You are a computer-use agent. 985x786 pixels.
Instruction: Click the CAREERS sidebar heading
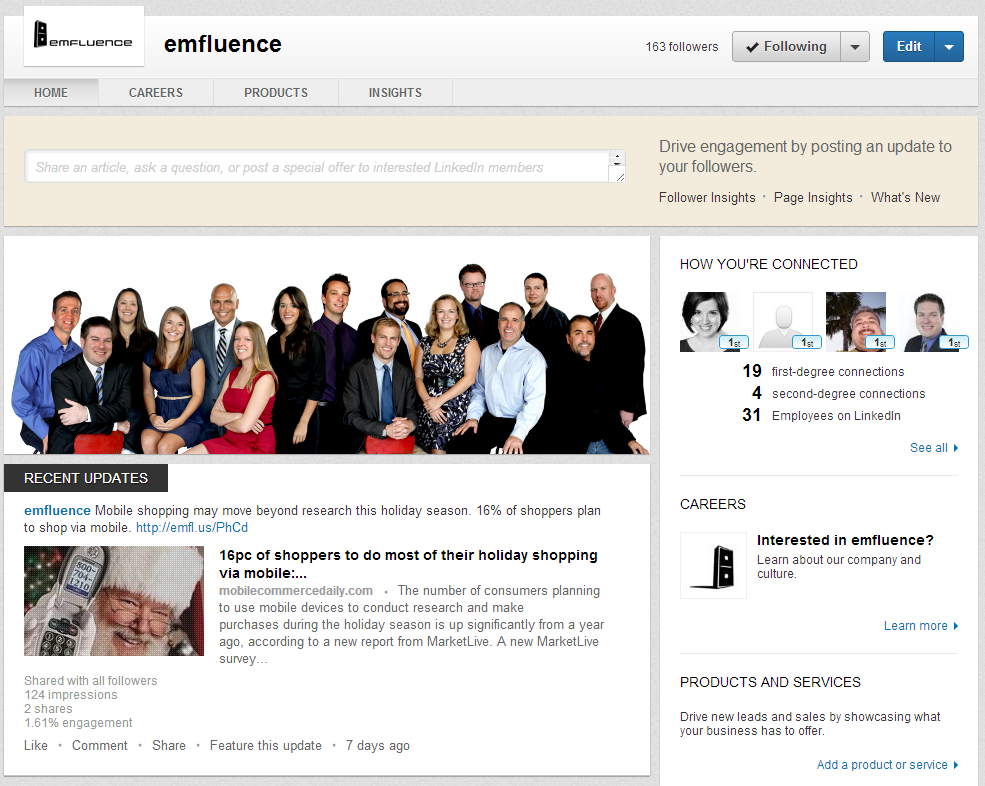713,504
